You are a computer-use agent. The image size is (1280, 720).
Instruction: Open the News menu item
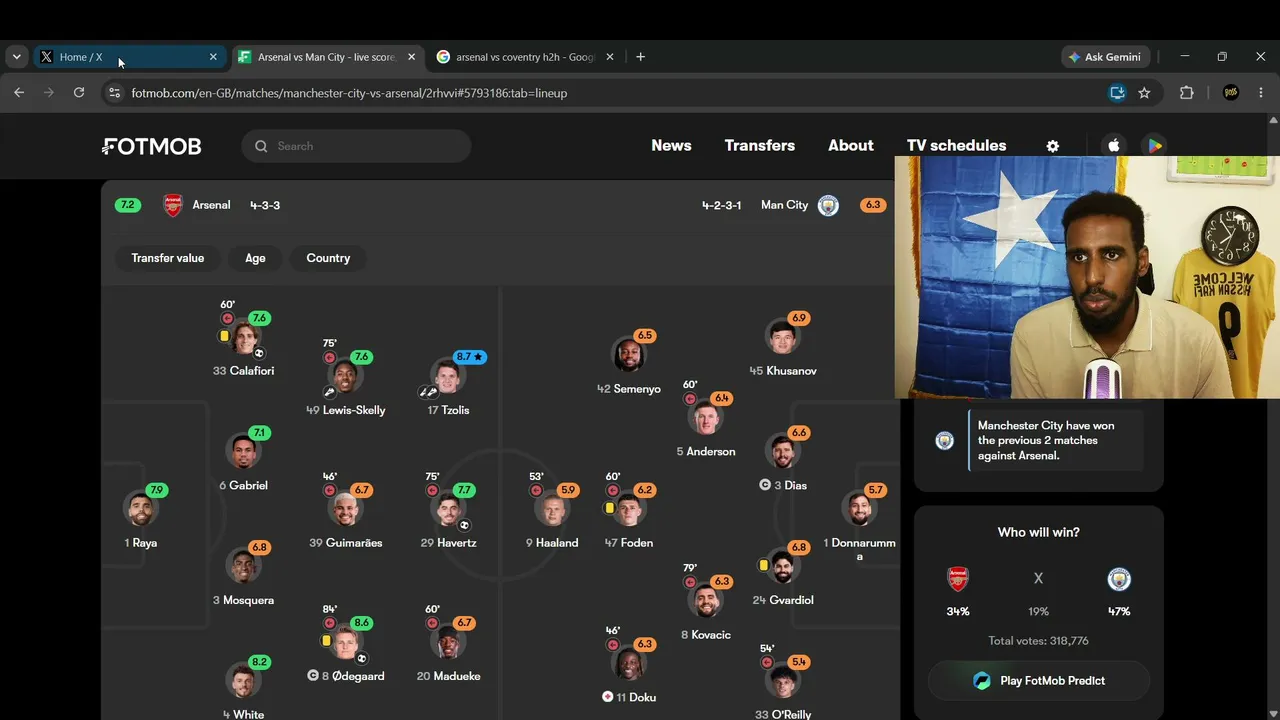[x=671, y=146]
